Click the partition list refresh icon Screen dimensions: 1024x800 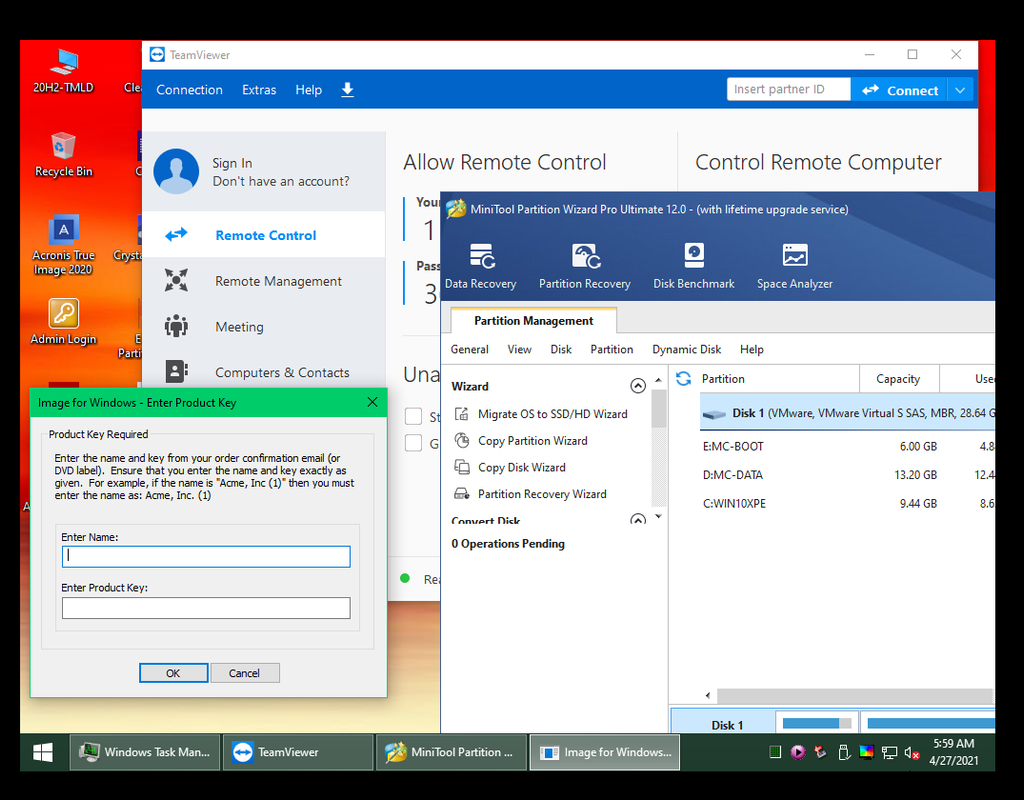[683, 379]
